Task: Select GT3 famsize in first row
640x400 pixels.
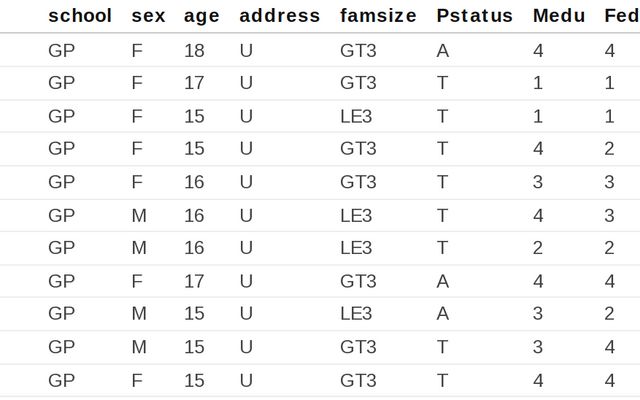Action: coord(359,51)
